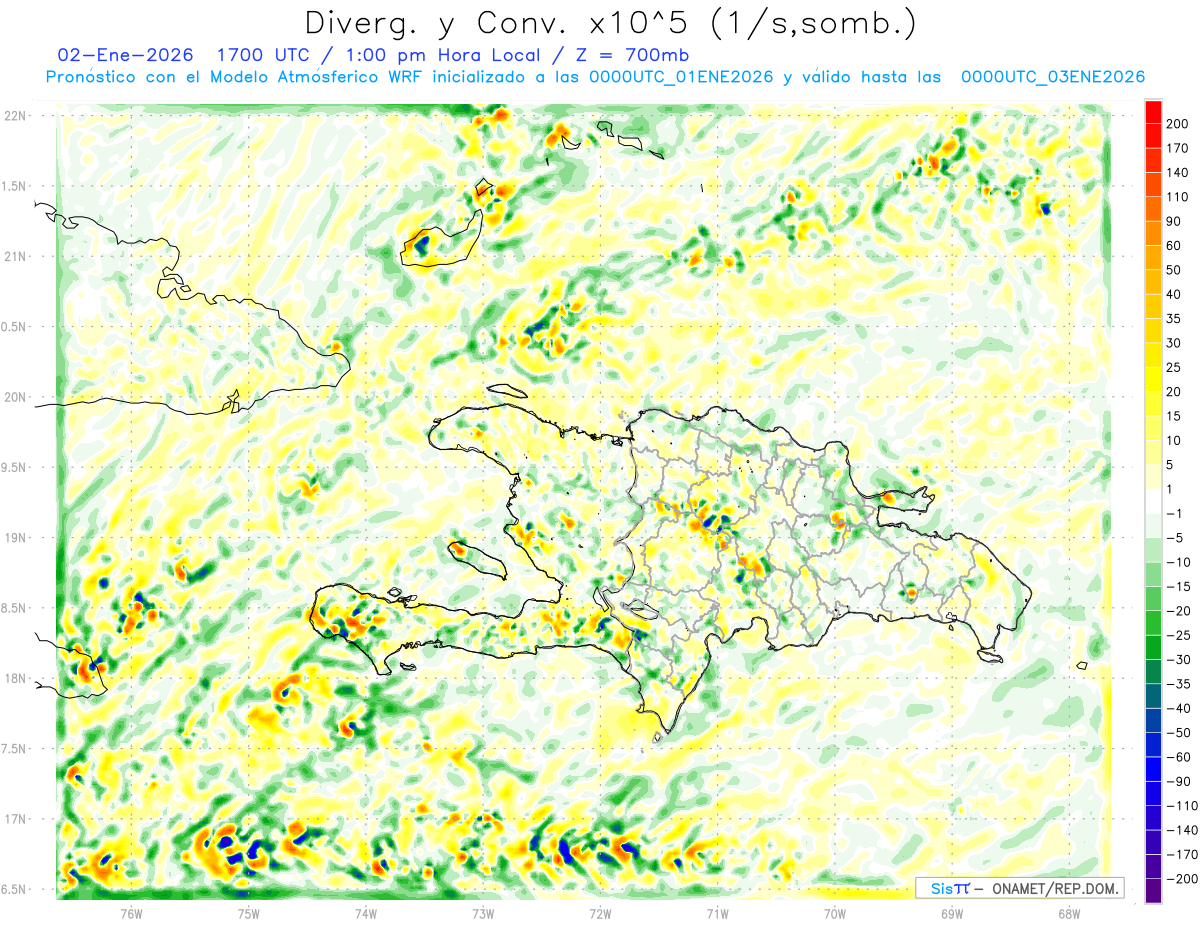This screenshot has width=1200, height=927.
Task: Click the '74W' longitude label
Action: point(366,913)
